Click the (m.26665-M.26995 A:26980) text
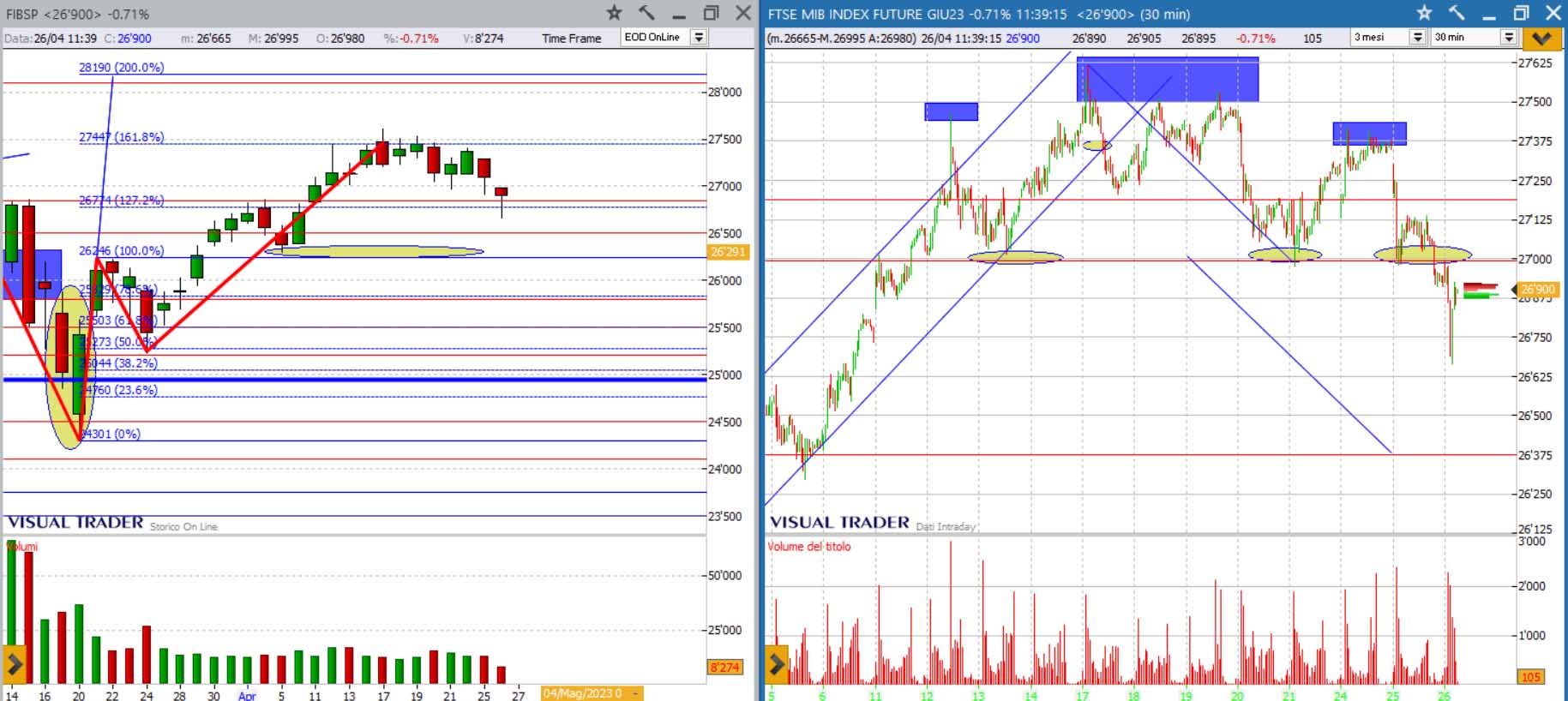The height and width of the screenshot is (701, 1568). 842,39
